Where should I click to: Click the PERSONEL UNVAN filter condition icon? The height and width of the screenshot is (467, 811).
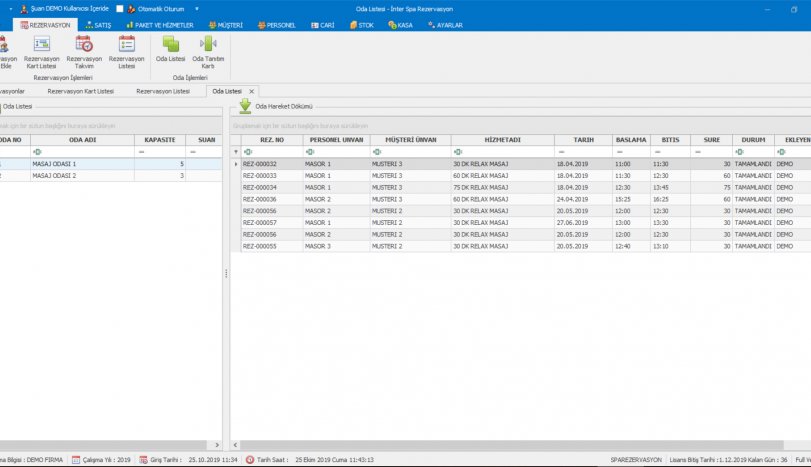[x=310, y=152]
